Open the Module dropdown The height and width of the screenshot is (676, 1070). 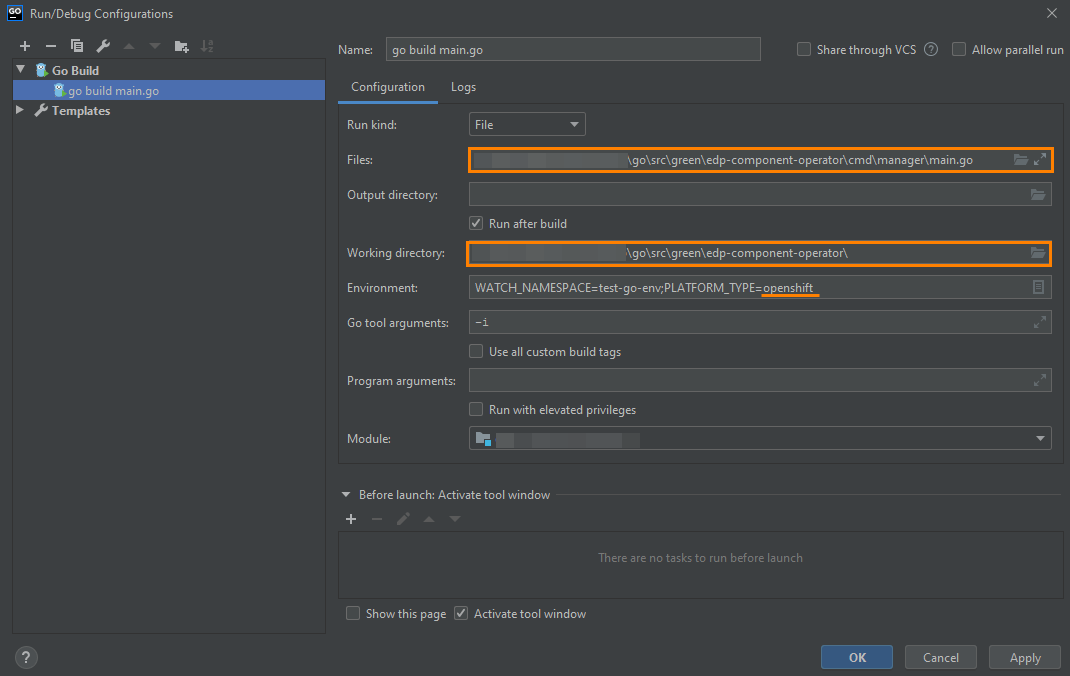click(1039, 438)
